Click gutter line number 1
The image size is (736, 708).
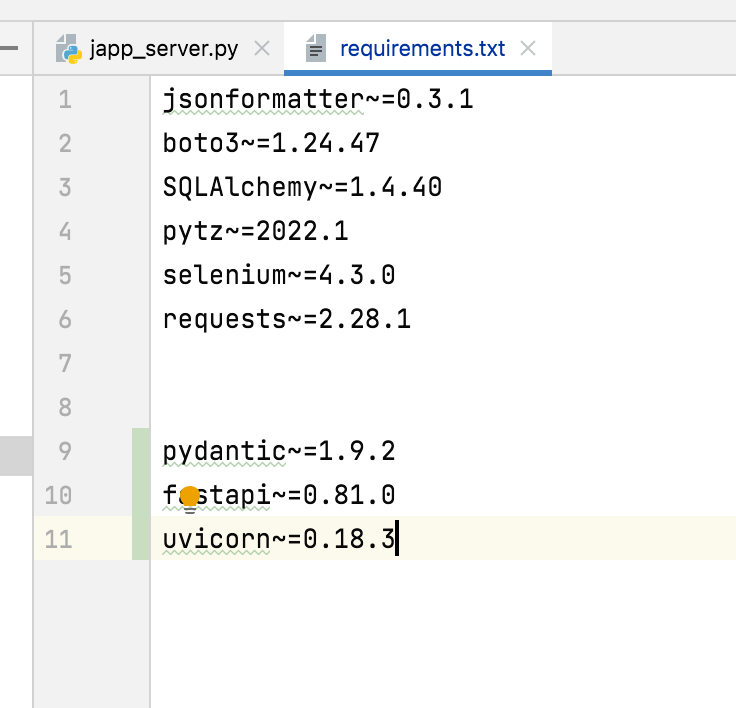click(x=65, y=100)
